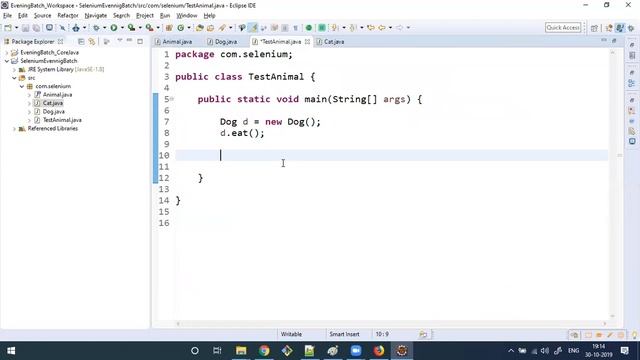Open the Debug button dropdown arrow
Screen dimensions: 640x360
[104, 28]
